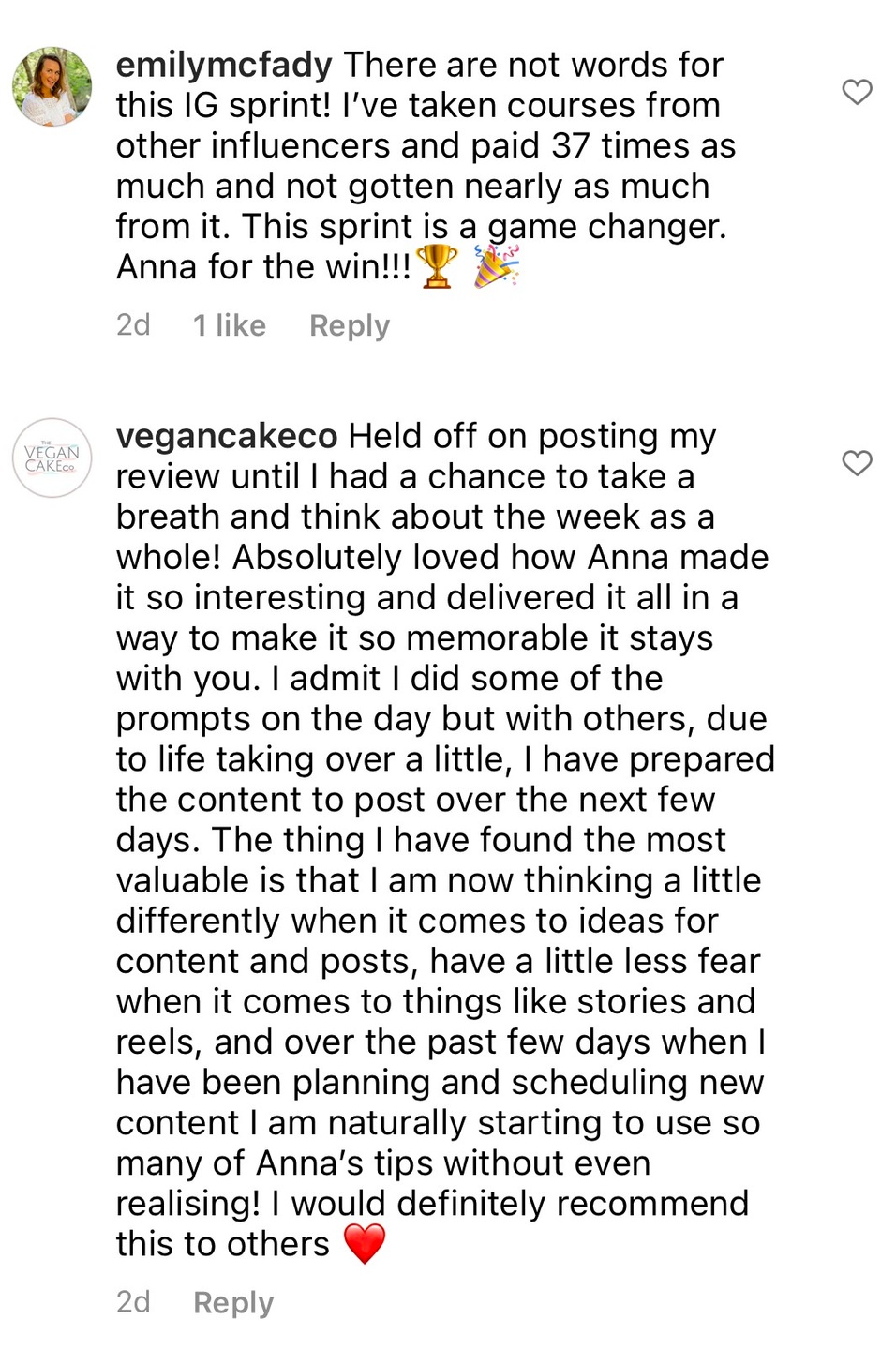The width and height of the screenshot is (896, 1350).
Task: View who liked via "1 like"
Action: coord(229,325)
